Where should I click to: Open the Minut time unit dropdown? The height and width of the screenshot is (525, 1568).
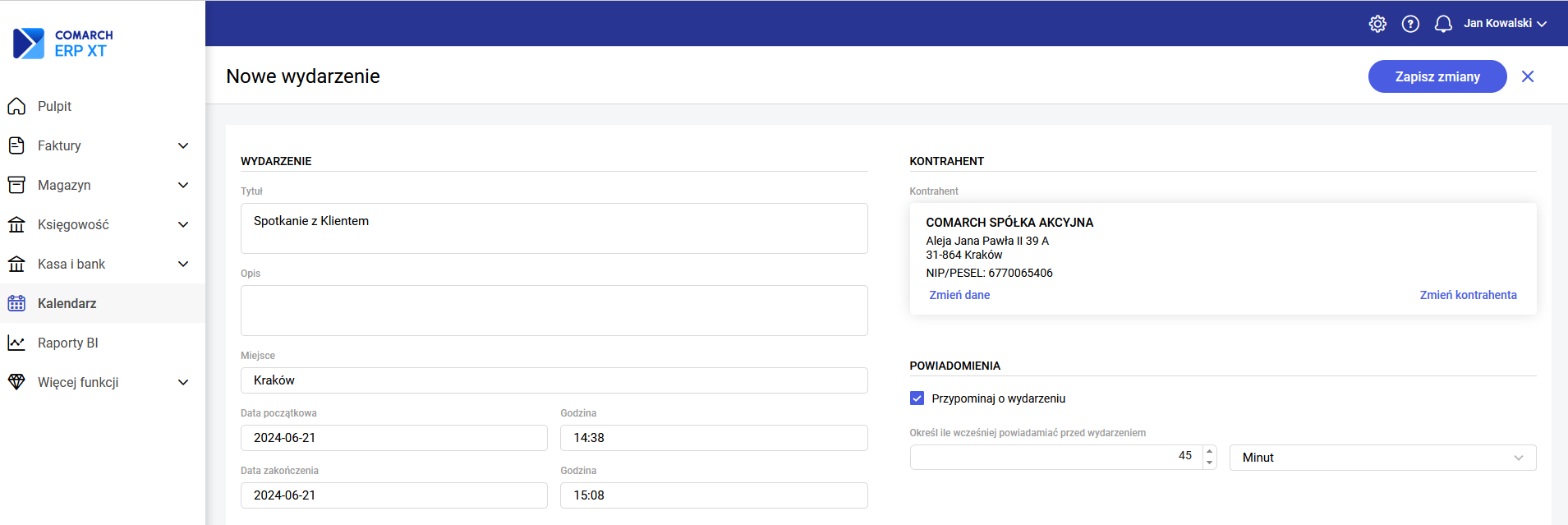coord(1382,458)
